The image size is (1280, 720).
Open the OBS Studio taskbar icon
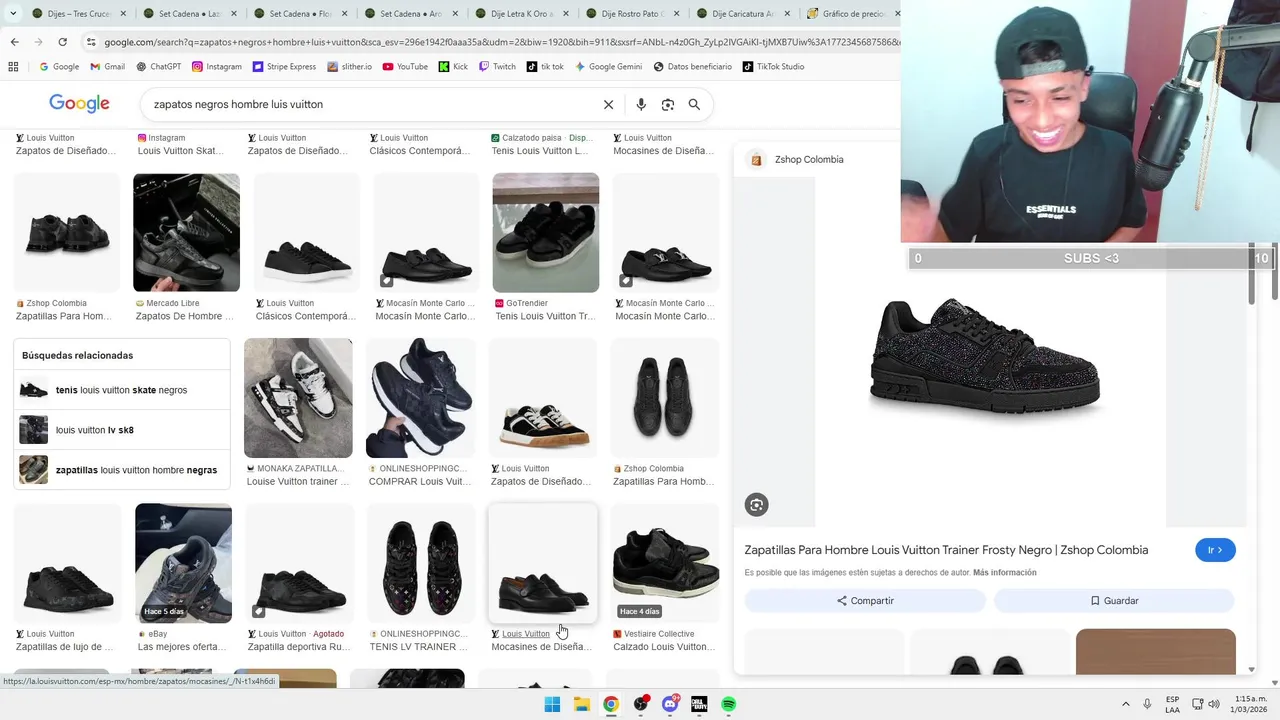(x=641, y=704)
